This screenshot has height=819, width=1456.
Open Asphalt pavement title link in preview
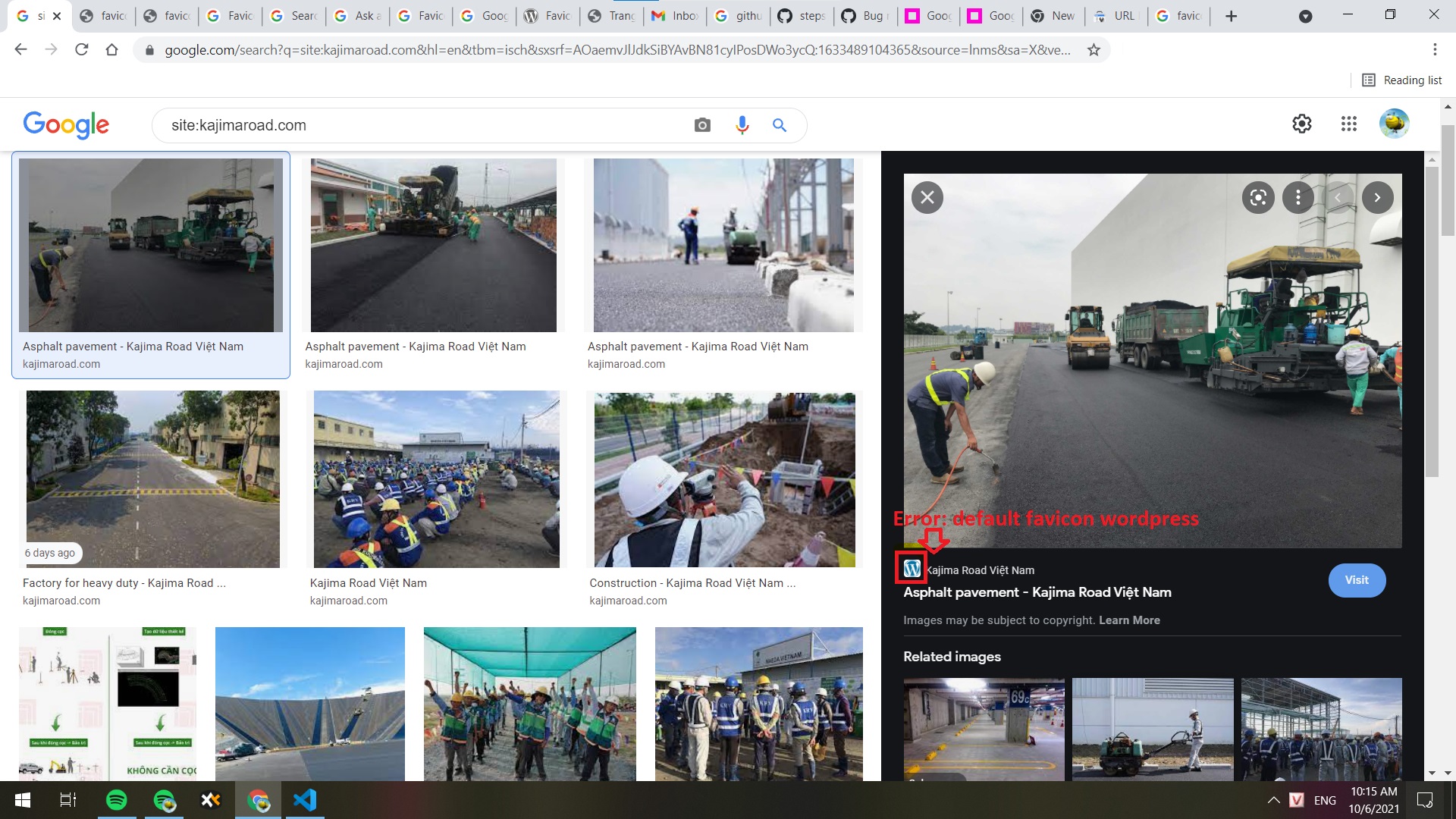[1037, 592]
